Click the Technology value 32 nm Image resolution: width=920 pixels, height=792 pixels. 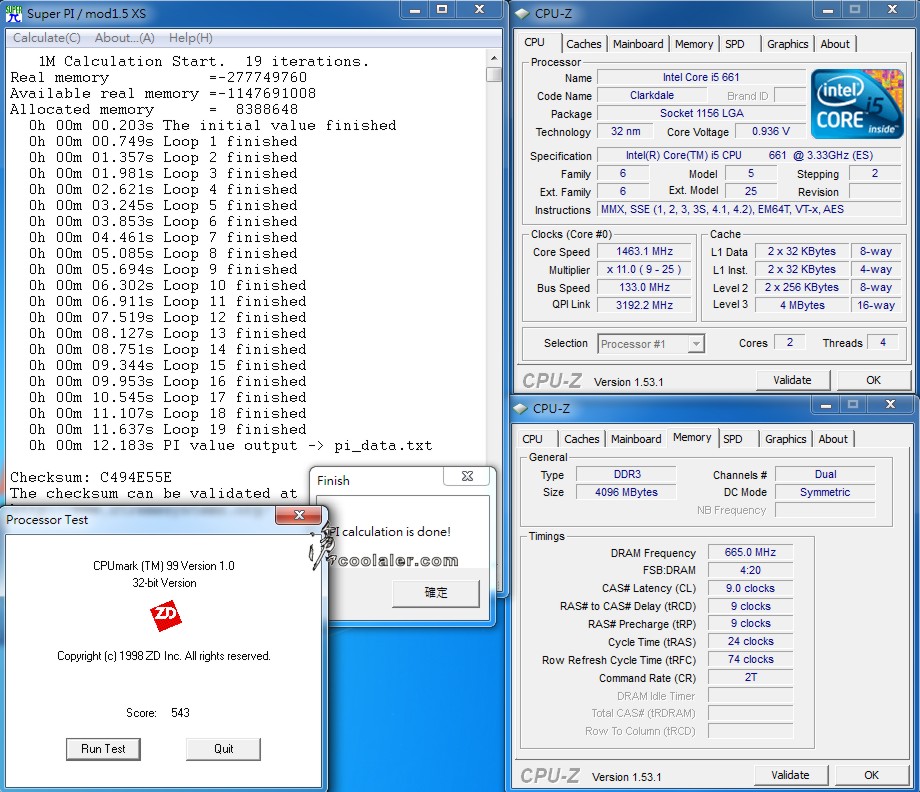point(625,131)
